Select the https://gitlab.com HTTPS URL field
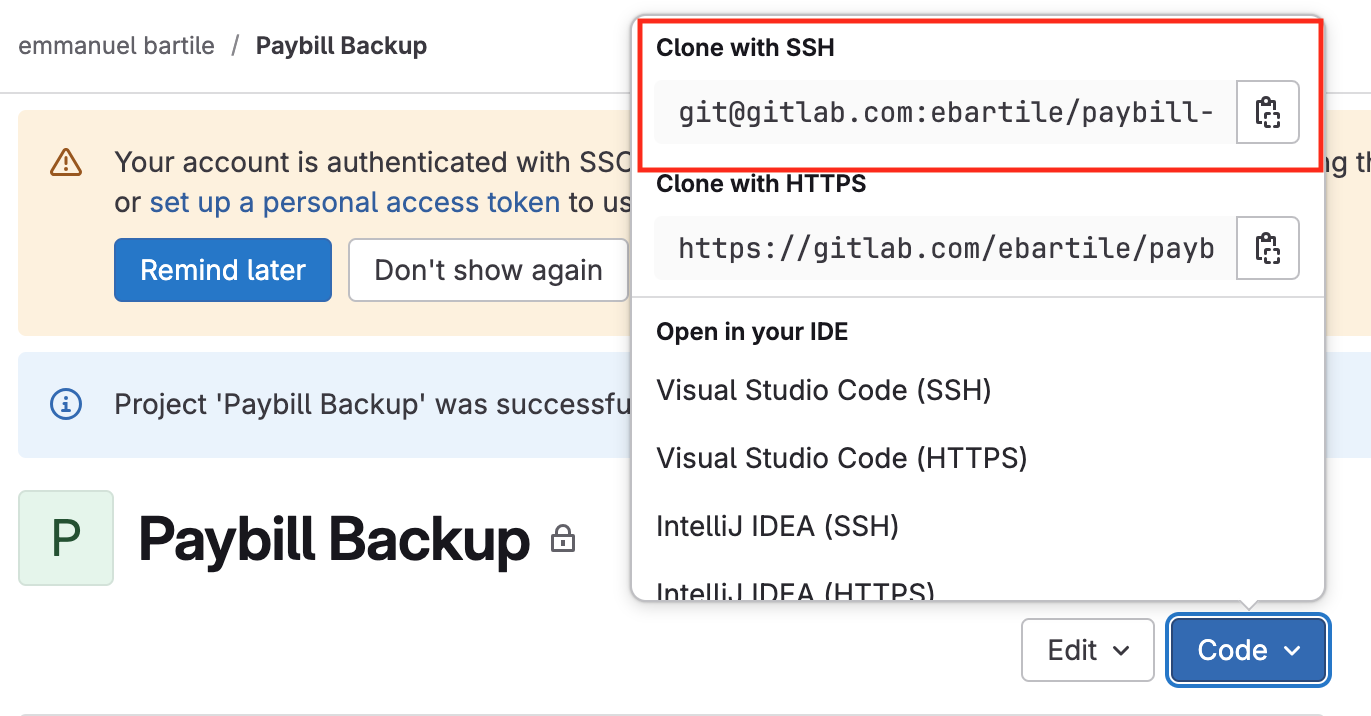Image resolution: width=1371 pixels, height=716 pixels. pos(945,248)
